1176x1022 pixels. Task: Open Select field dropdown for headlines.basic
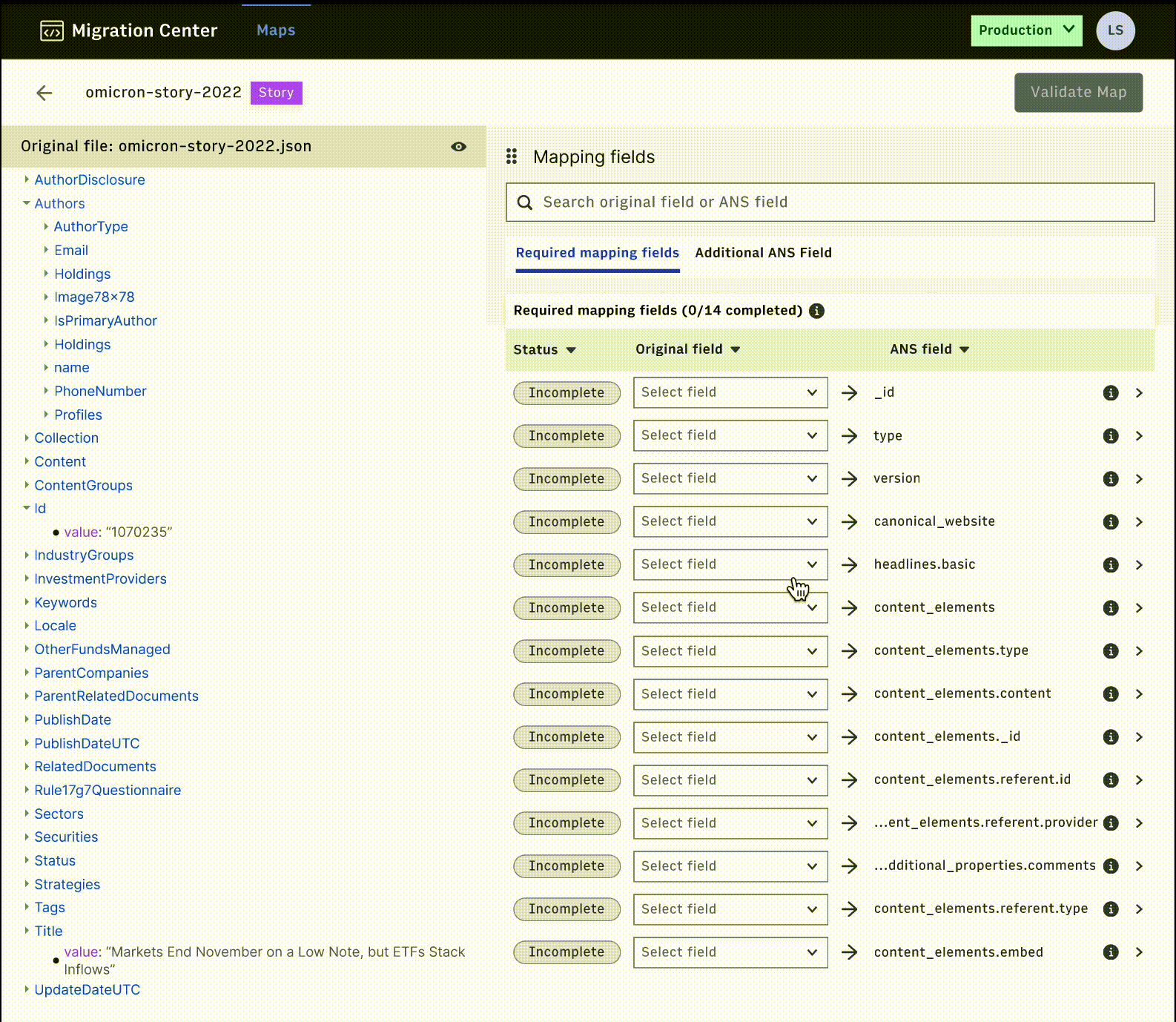(730, 564)
